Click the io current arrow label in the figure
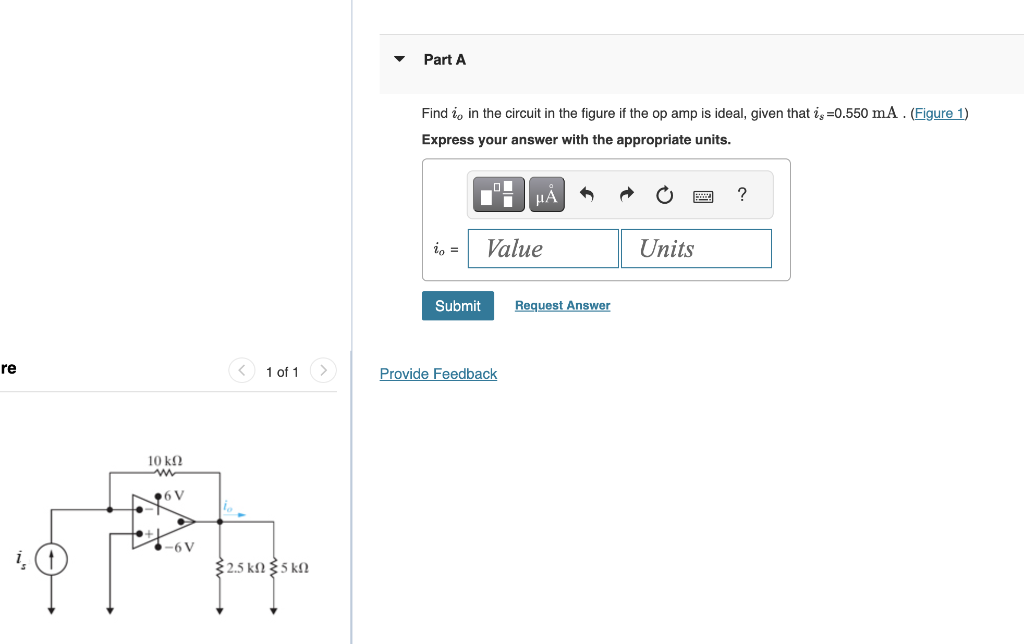Viewport: 1024px width, 644px height. [228, 509]
